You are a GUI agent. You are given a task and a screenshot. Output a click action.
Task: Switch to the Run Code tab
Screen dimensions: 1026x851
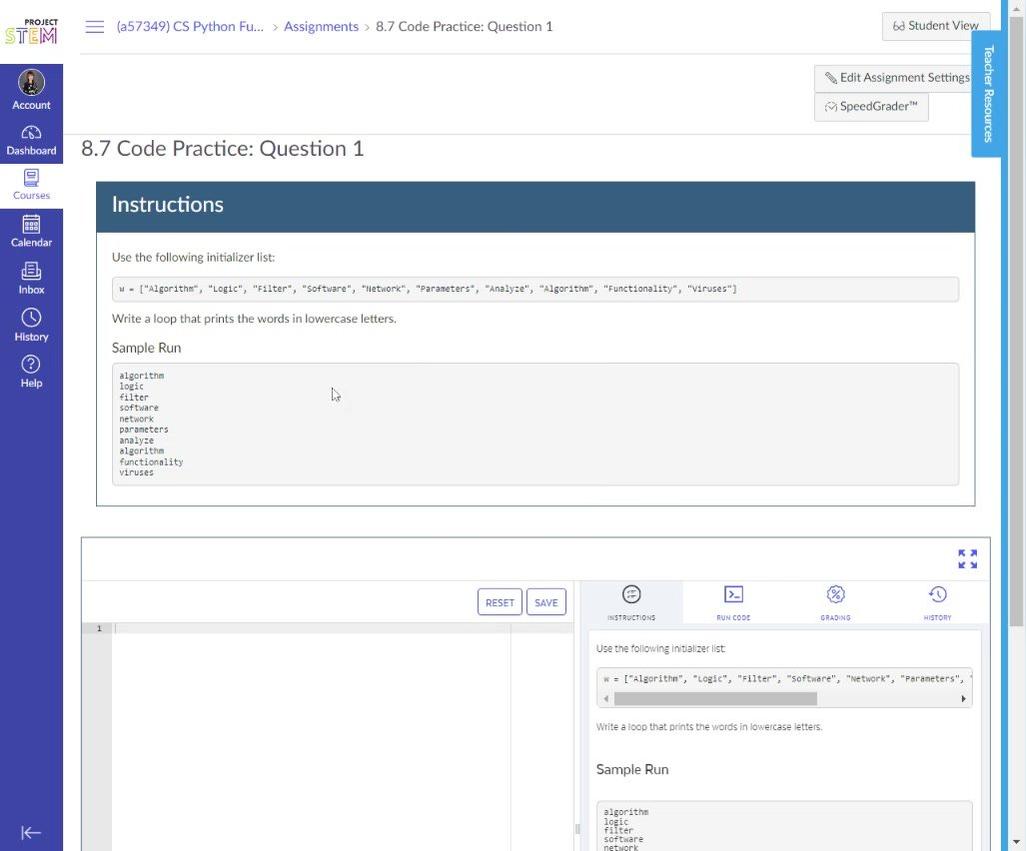tap(733, 603)
